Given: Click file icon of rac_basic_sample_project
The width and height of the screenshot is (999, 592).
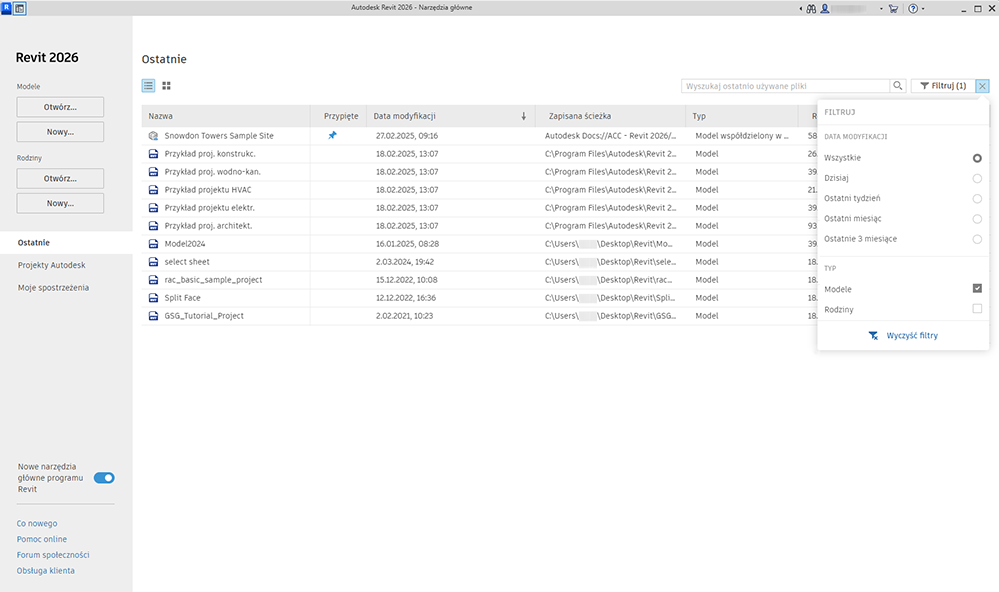Looking at the screenshot, I should [x=153, y=280].
